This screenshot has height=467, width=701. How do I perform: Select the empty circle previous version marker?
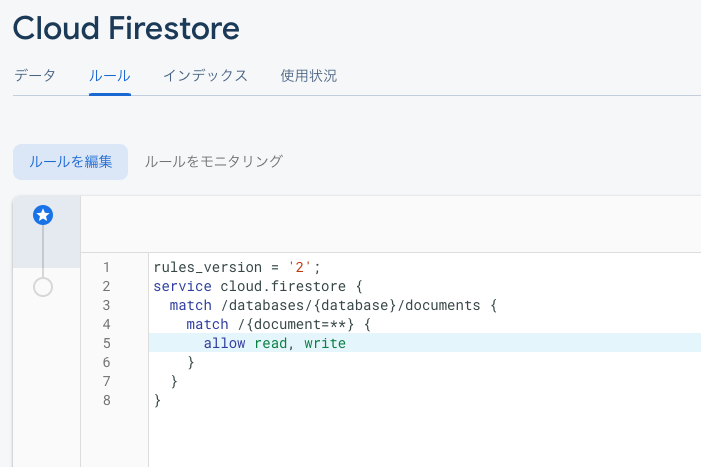pyautogui.click(x=43, y=287)
